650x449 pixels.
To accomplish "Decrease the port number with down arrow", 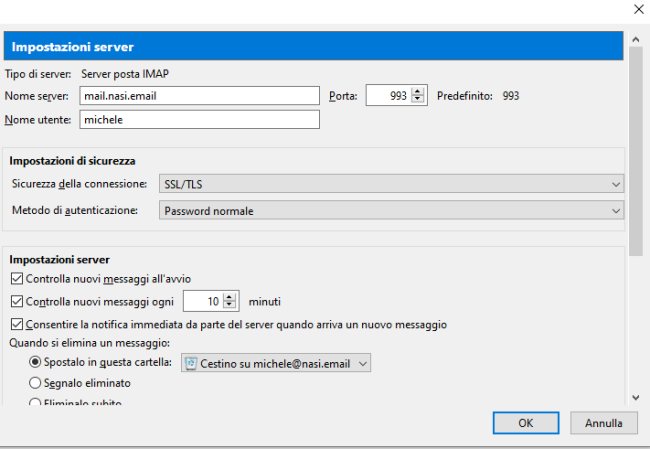I will pos(417,100).
